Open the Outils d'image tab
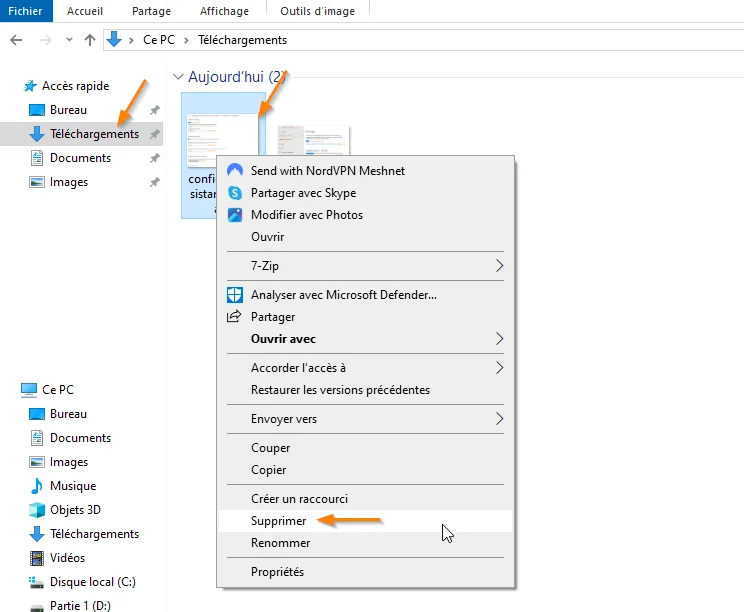Image resolution: width=744 pixels, height=612 pixels. 317,11
